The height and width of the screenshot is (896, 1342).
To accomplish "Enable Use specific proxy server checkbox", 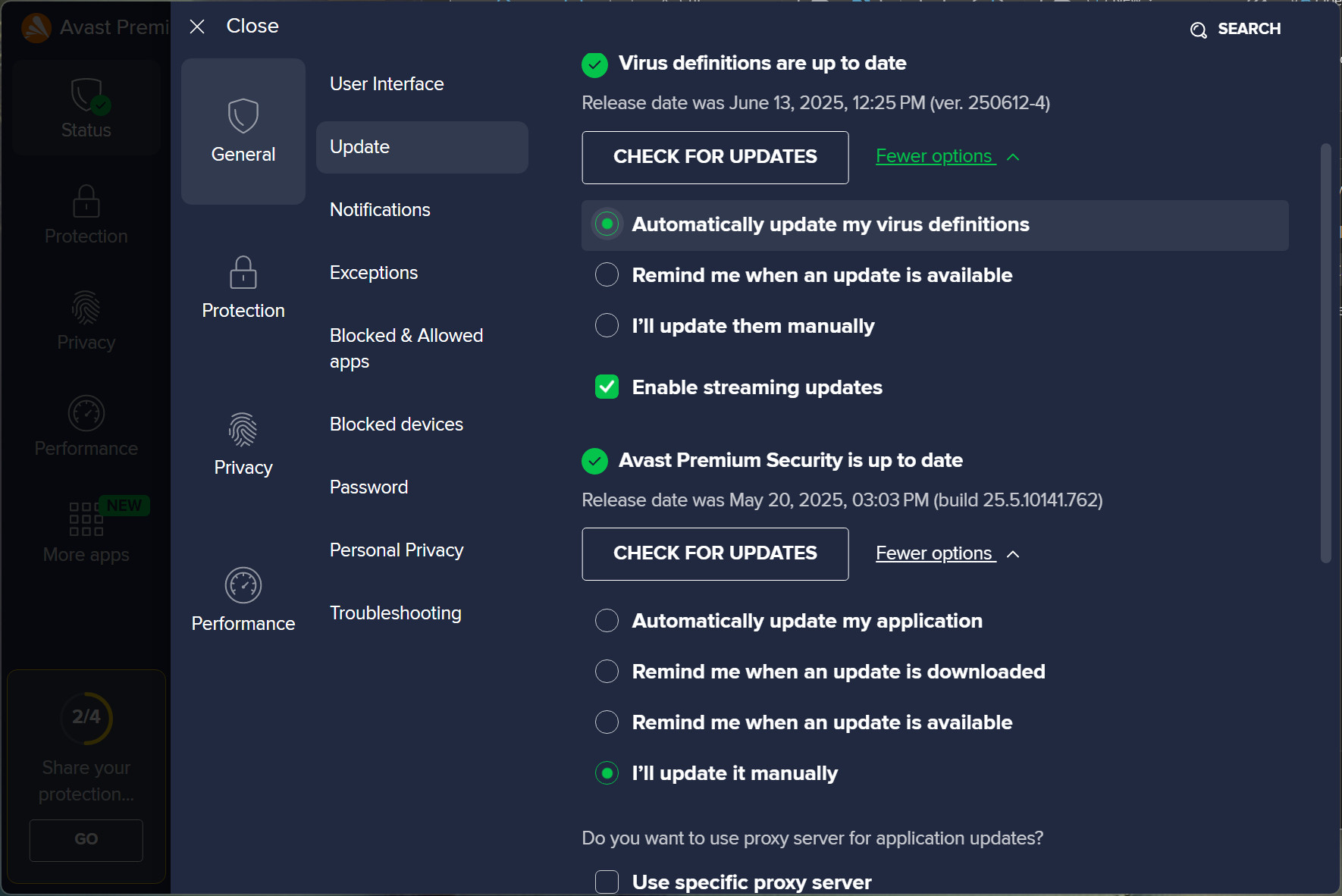I will point(607,882).
